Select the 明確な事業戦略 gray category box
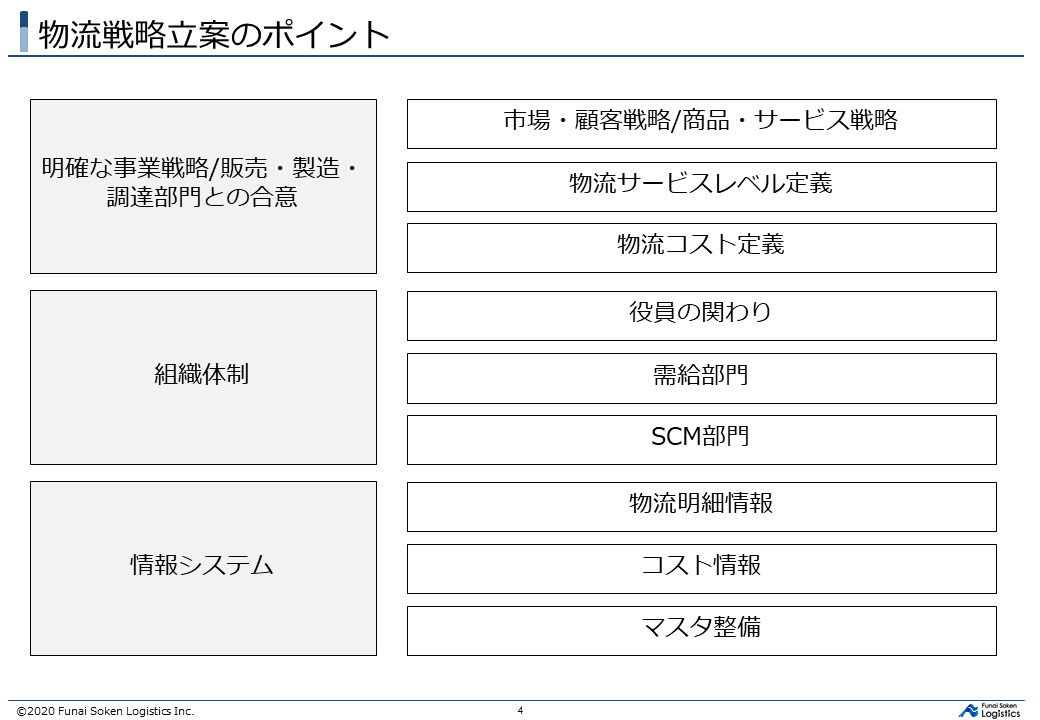Screen dimensions: 1040x720 203,186
